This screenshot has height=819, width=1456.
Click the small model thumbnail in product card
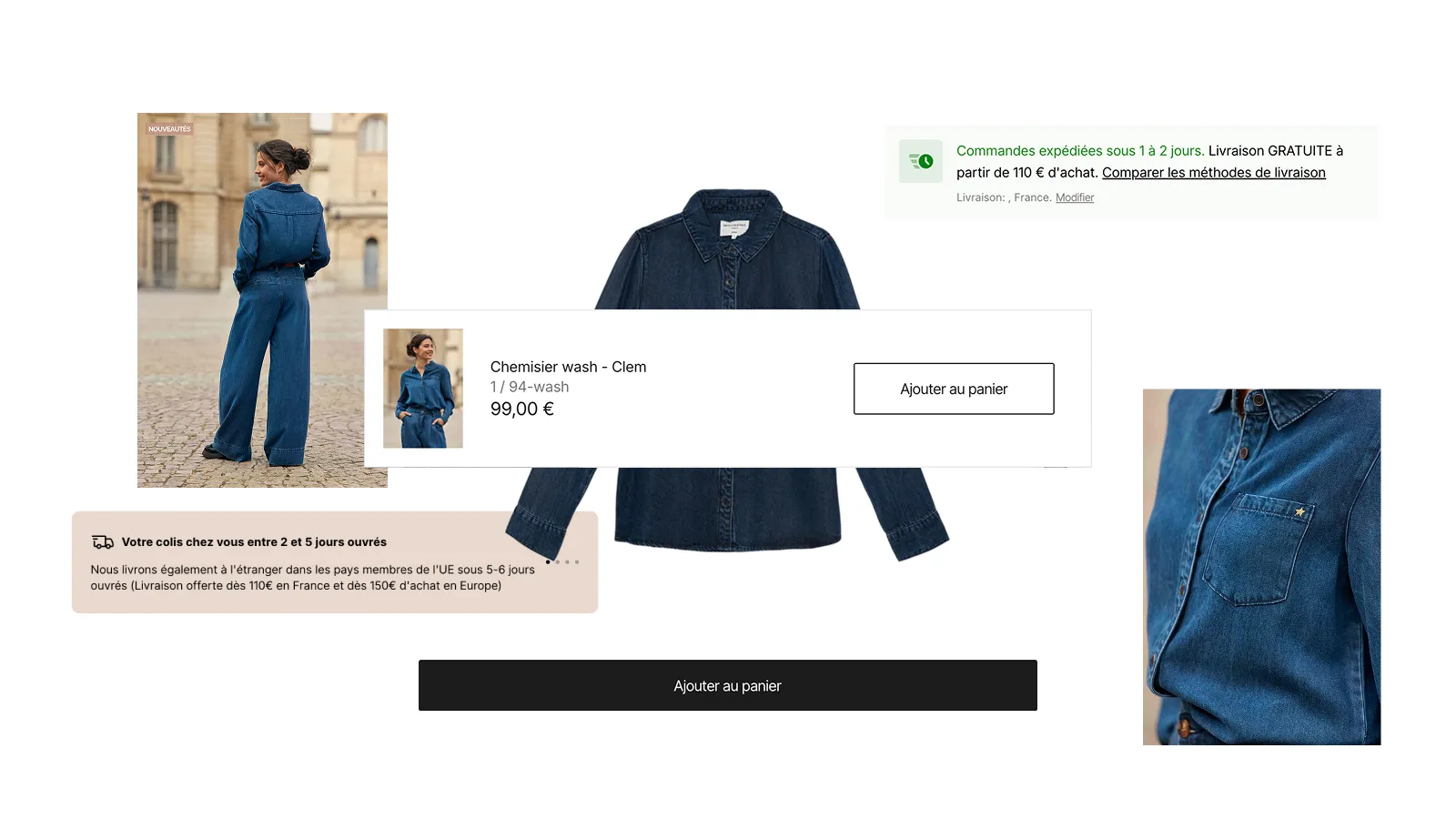[423, 389]
